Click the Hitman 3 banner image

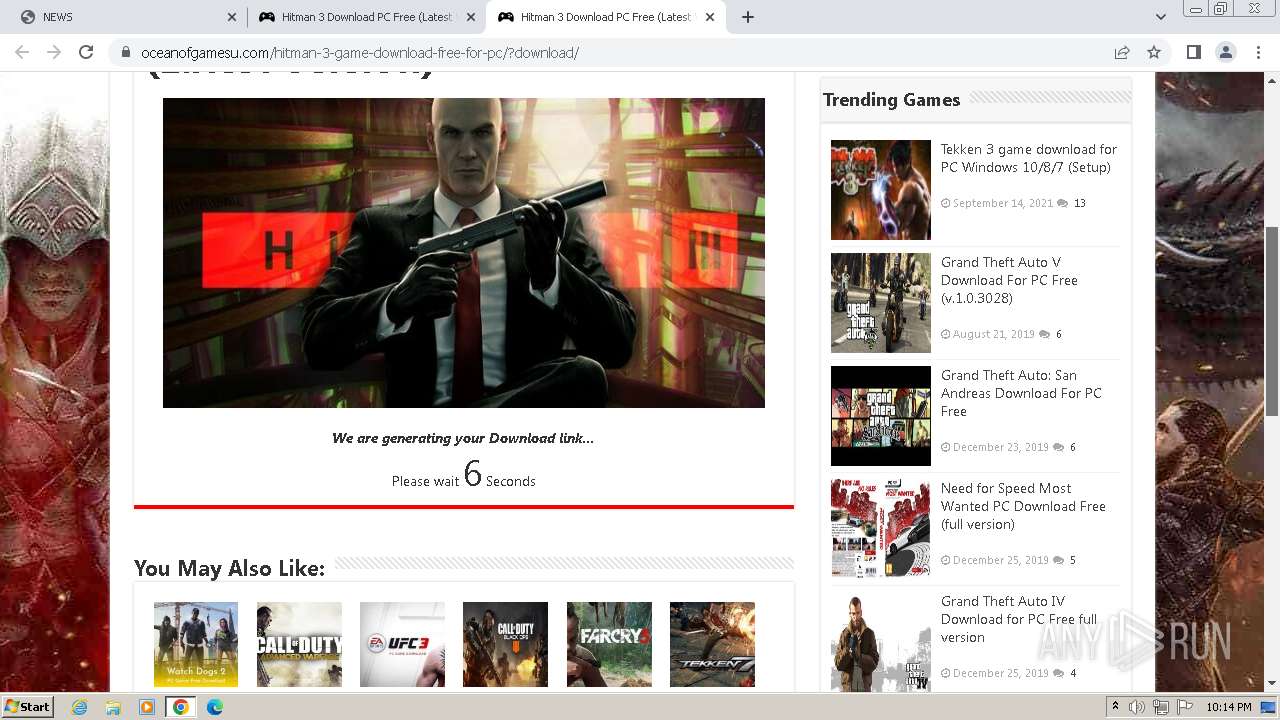click(464, 252)
